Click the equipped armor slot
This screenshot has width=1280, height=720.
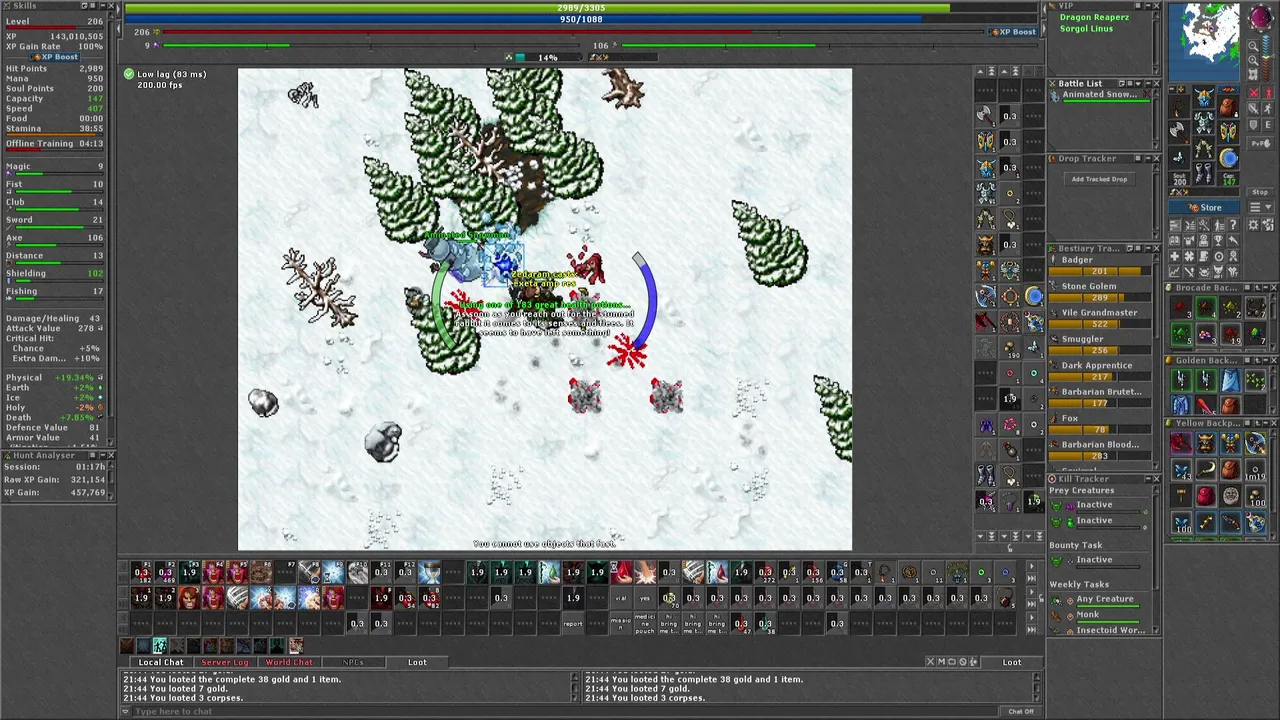click(x=1203, y=122)
